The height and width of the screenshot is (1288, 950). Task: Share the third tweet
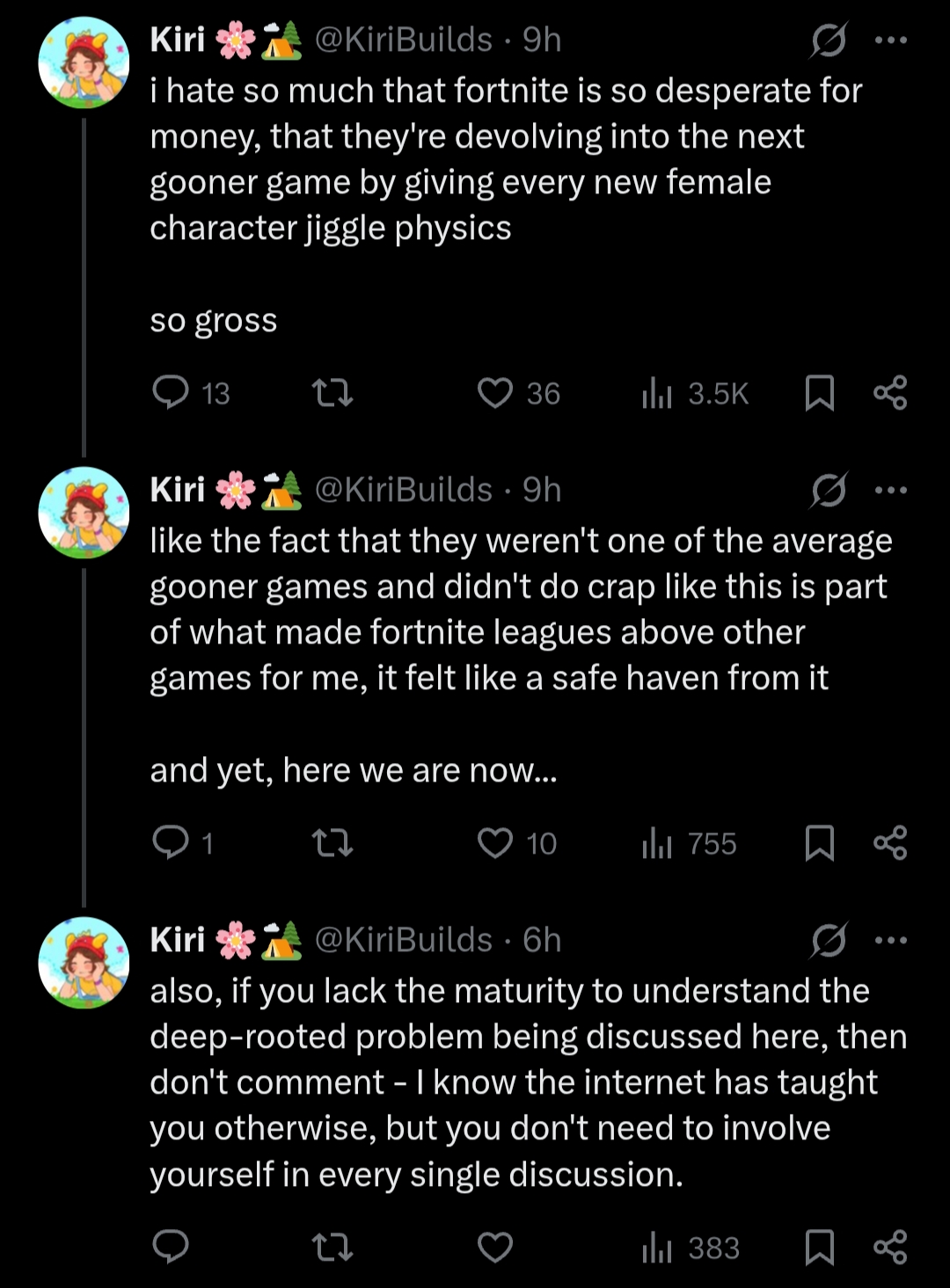[x=890, y=1248]
